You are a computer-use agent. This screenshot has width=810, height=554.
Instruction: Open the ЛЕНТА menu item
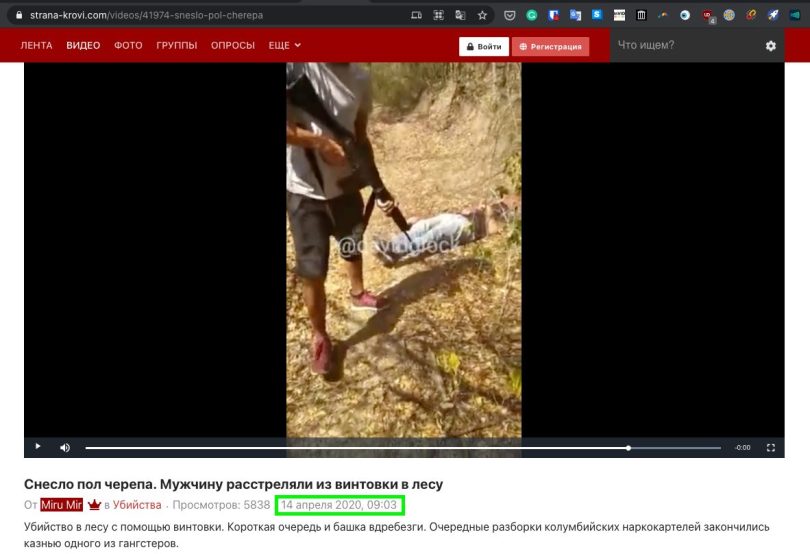37,46
